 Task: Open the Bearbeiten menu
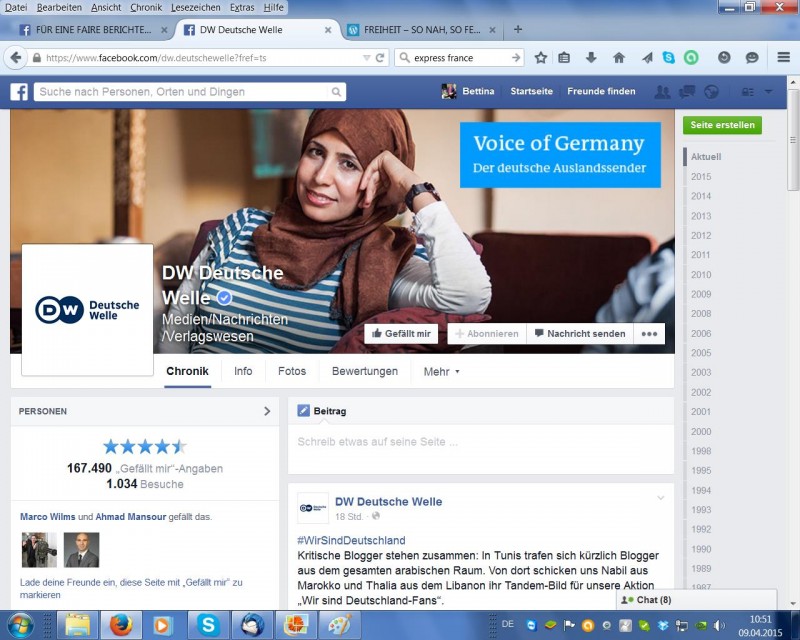(x=59, y=7)
